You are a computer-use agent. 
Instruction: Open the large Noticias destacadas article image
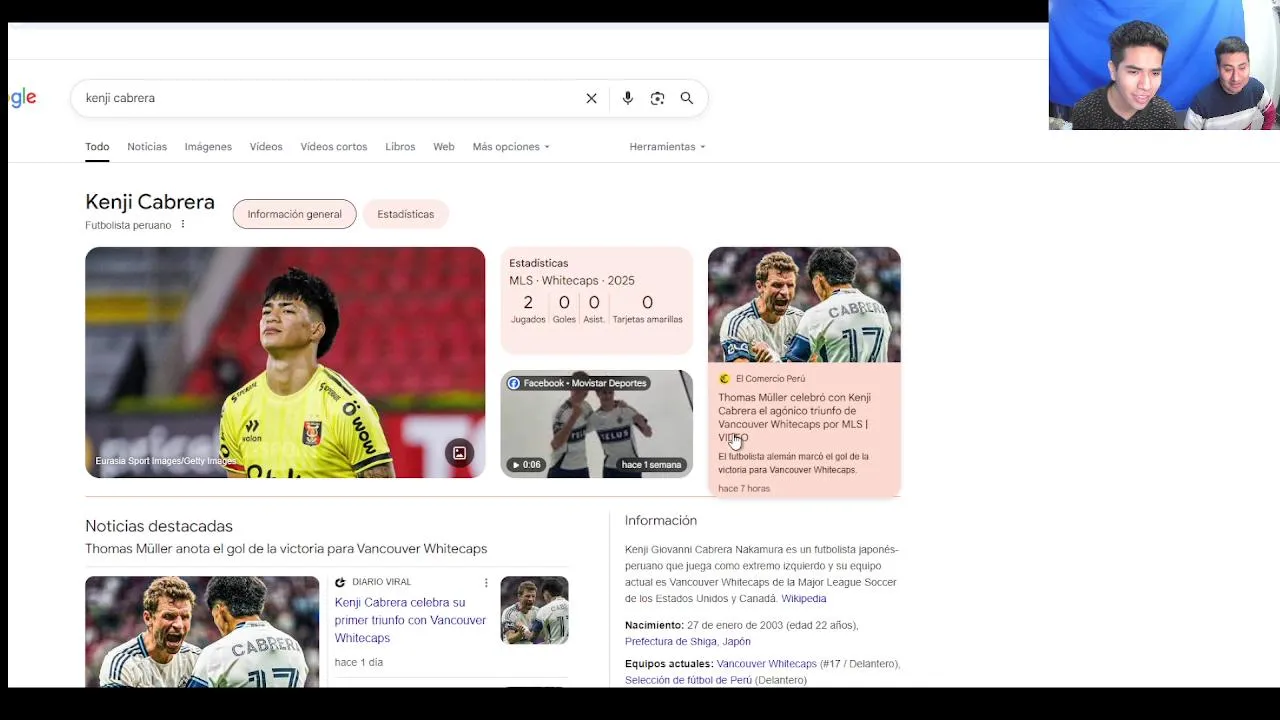point(202,632)
